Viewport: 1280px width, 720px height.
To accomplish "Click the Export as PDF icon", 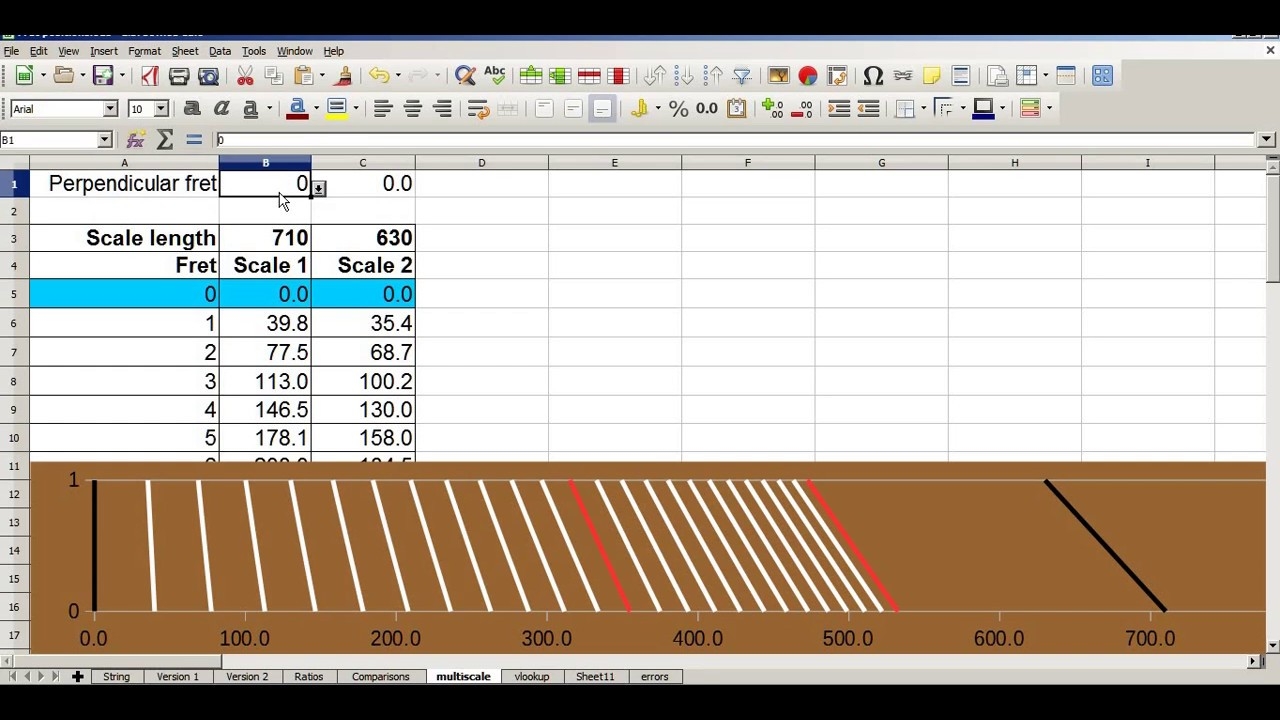I will pos(149,76).
